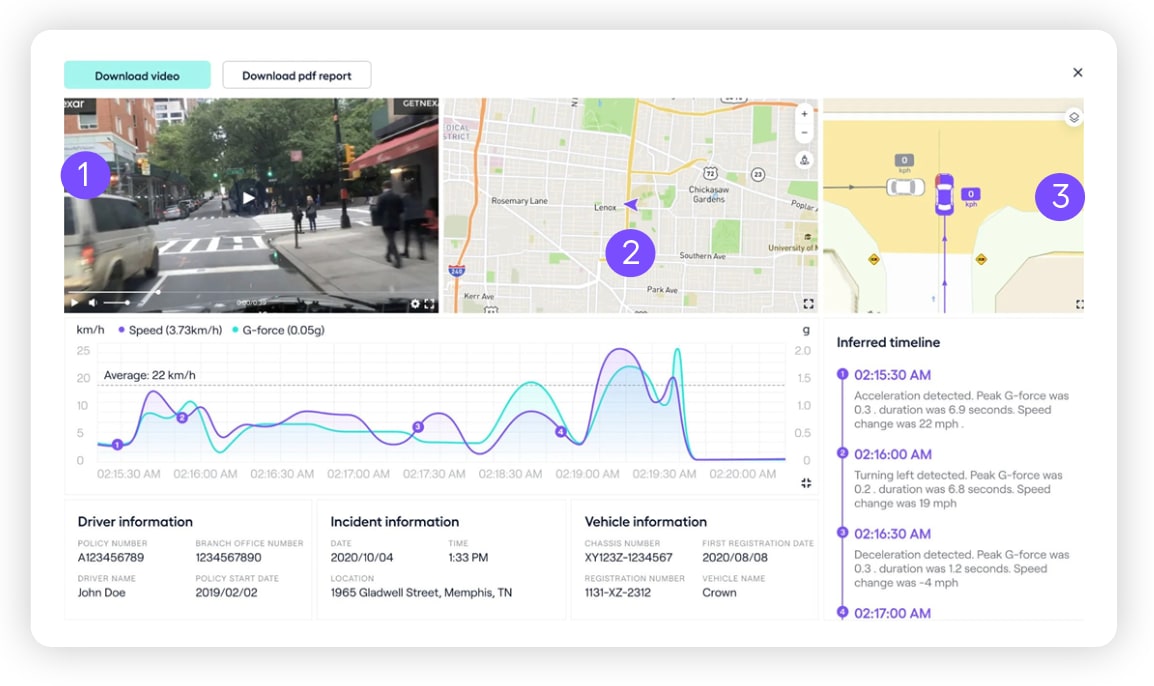1154x686 pixels.
Task: Expand collision reconstruction view to fullscreen
Action: point(1079,304)
